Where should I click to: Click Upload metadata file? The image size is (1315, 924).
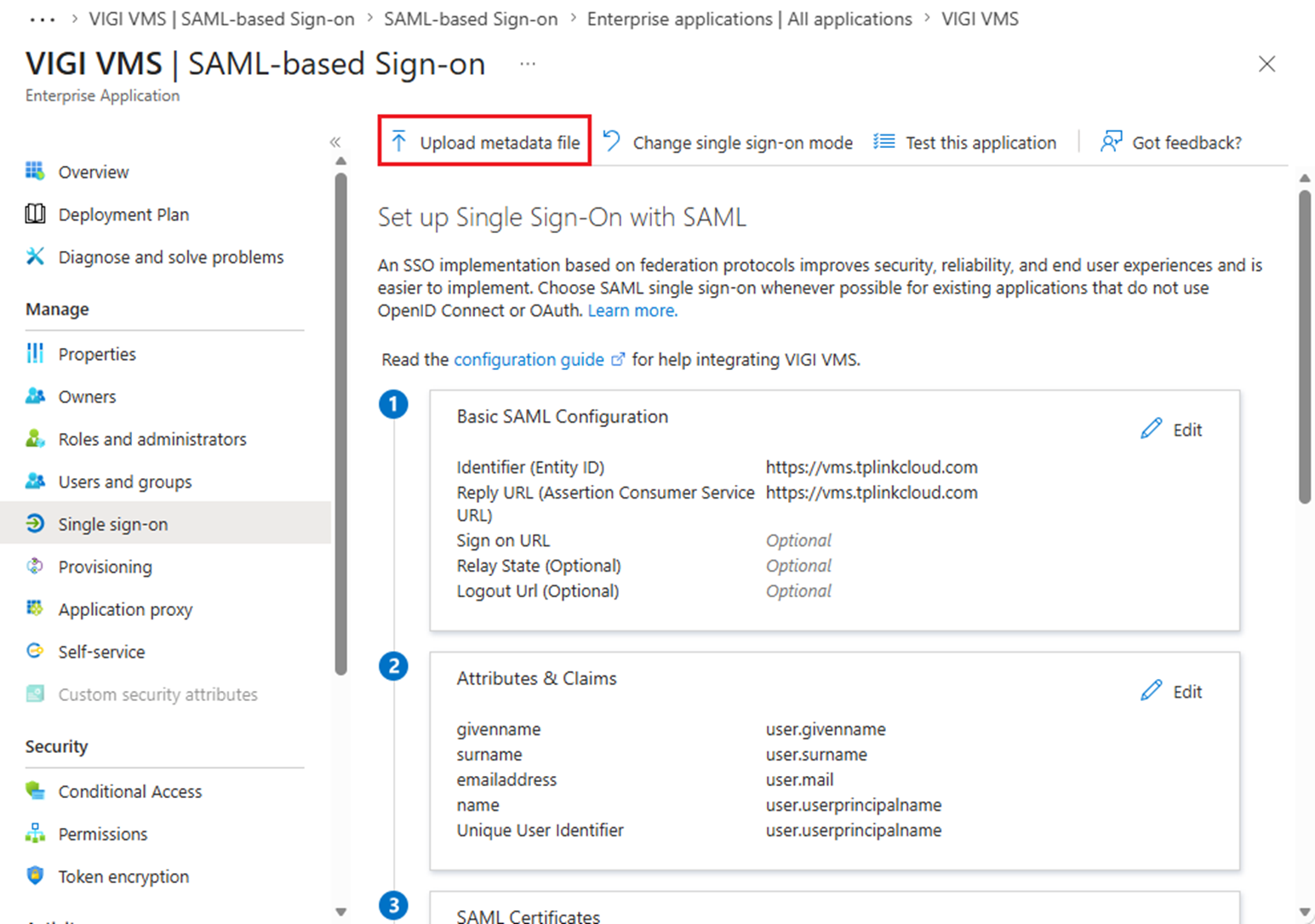click(485, 141)
